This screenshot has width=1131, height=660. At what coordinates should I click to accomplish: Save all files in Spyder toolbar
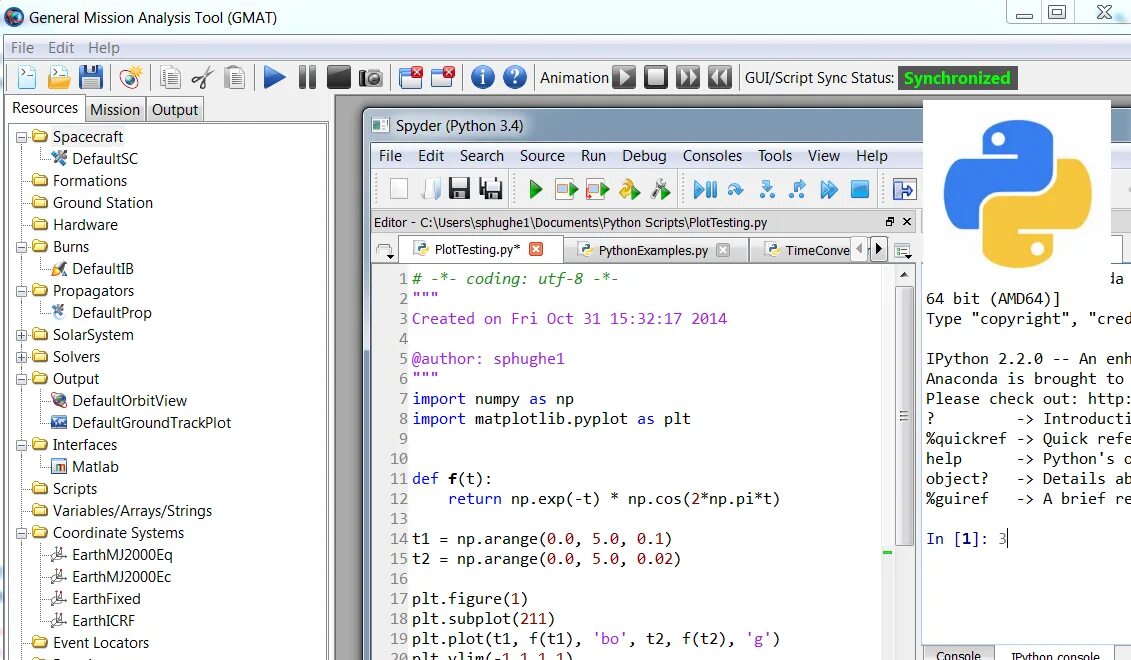tap(490, 189)
